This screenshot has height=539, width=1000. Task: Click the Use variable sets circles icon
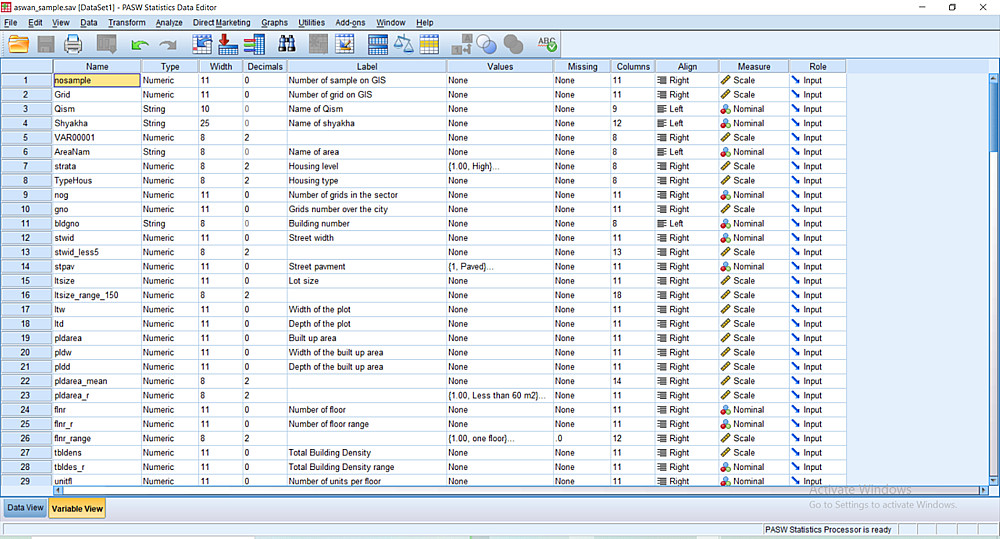[487, 44]
